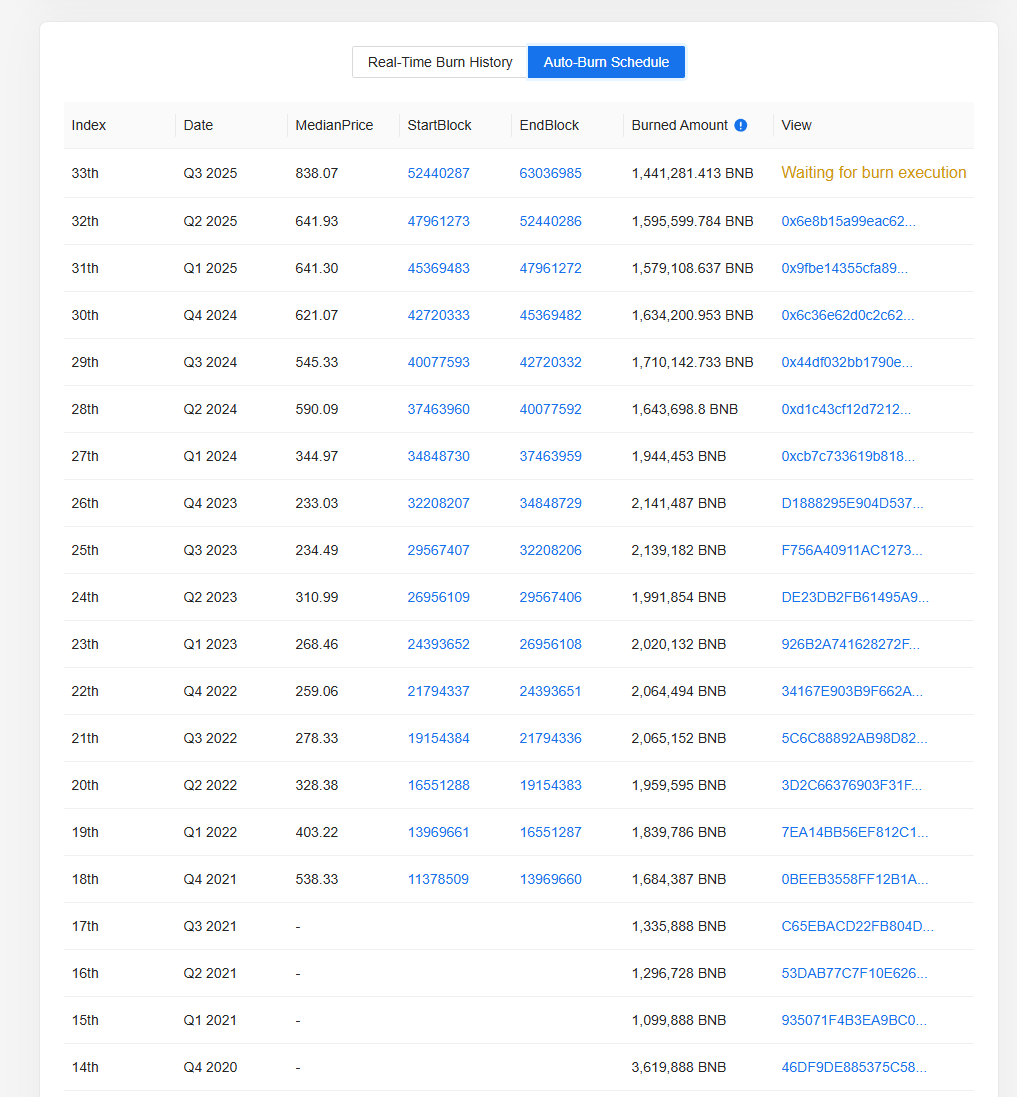Open EndBlock 63036985 for the 33th burn

(x=550, y=173)
